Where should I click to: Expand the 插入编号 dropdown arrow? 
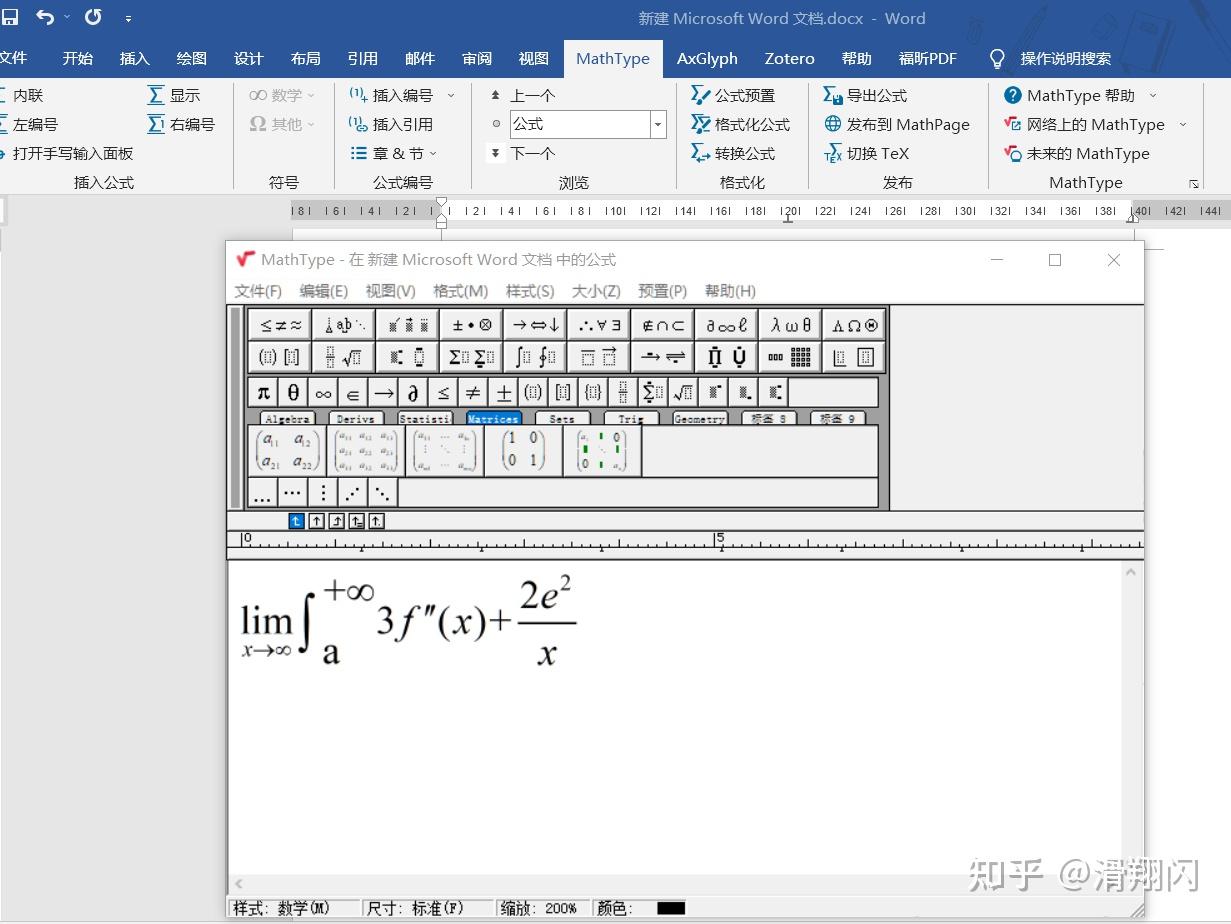[450, 95]
